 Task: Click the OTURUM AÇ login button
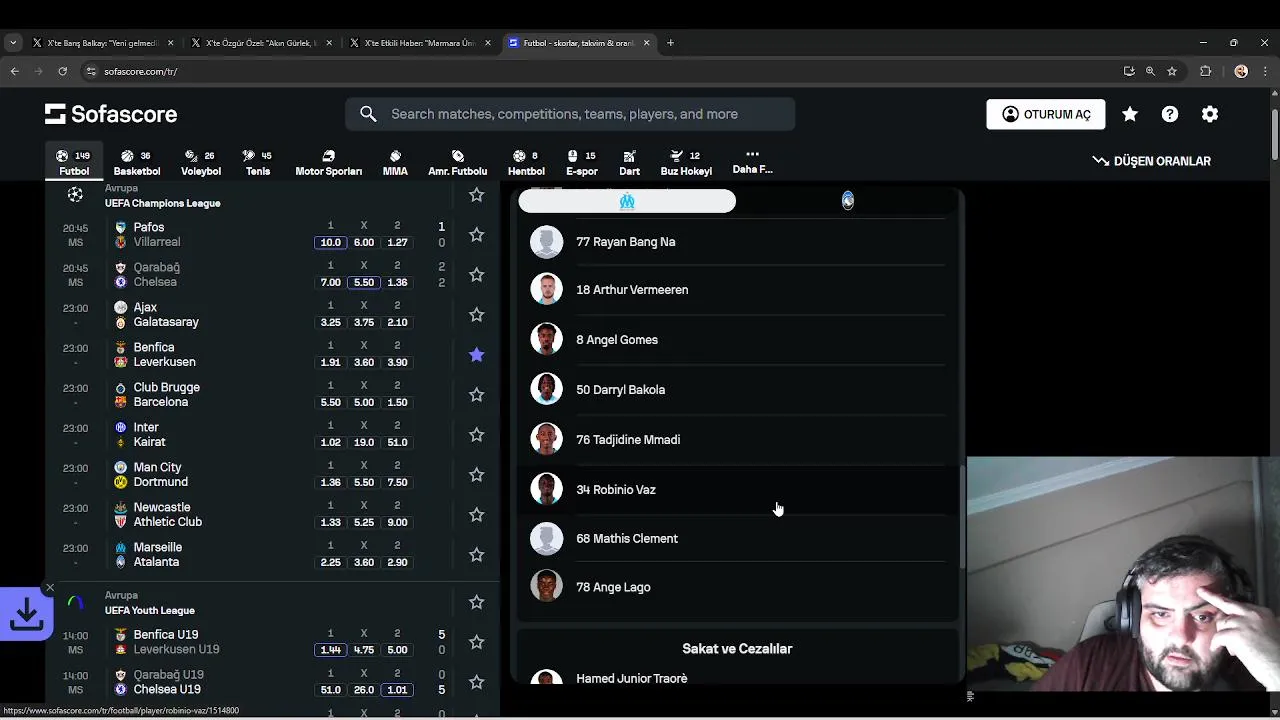(x=1046, y=114)
